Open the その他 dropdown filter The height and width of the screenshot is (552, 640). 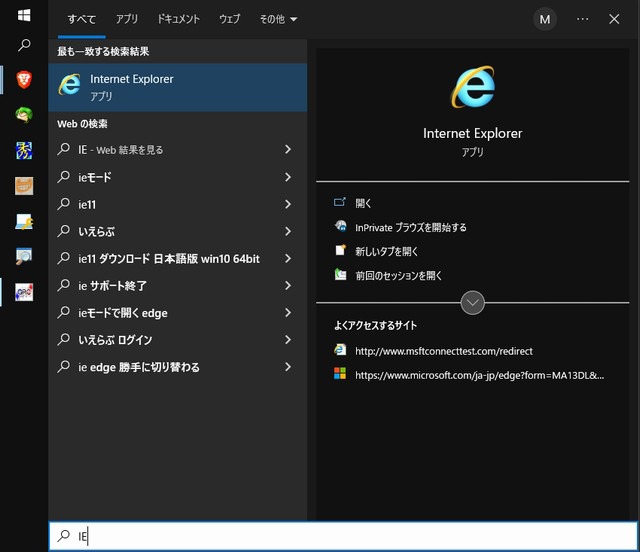(278, 19)
